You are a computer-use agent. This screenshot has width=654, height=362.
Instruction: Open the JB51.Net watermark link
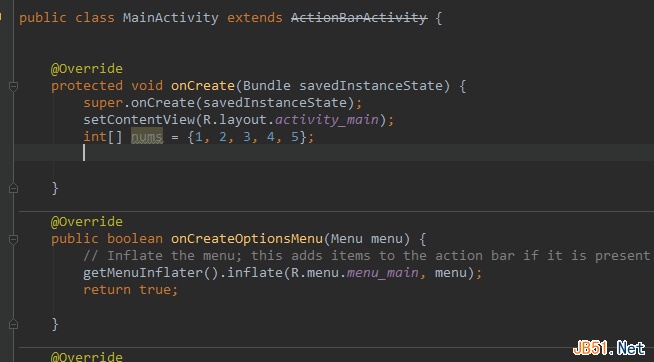(x=609, y=348)
